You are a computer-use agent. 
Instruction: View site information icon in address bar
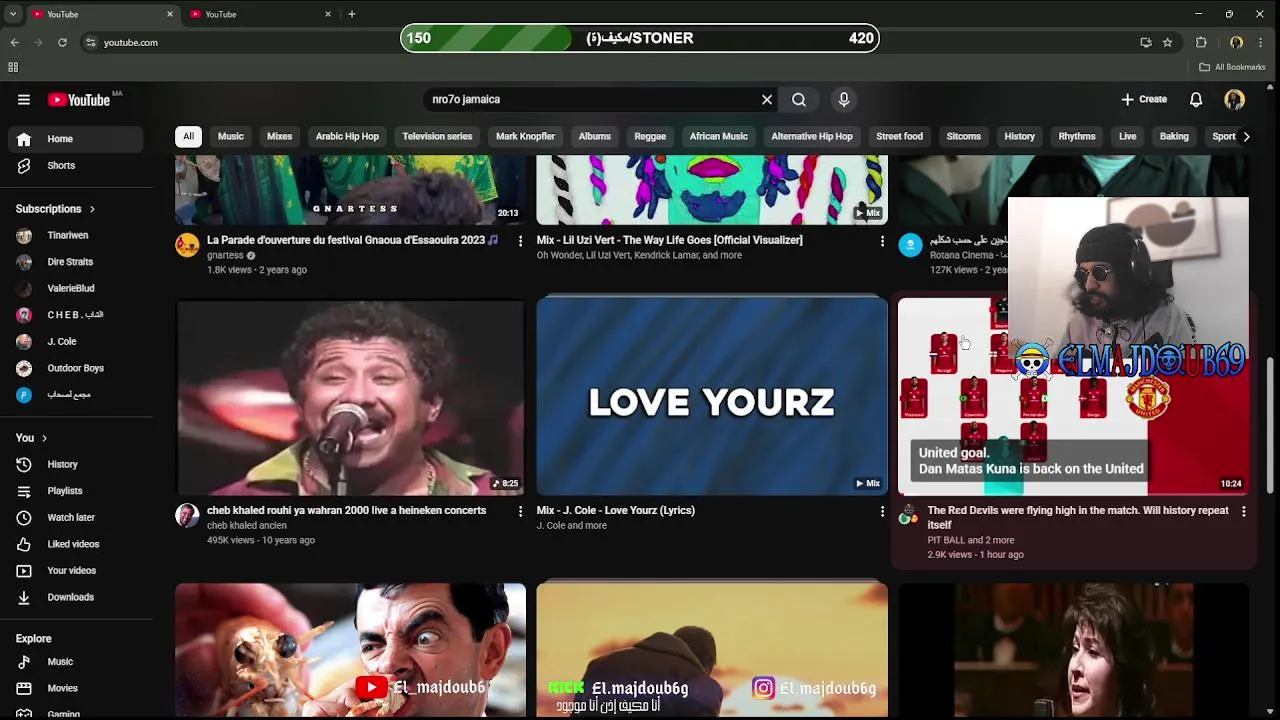click(x=90, y=42)
